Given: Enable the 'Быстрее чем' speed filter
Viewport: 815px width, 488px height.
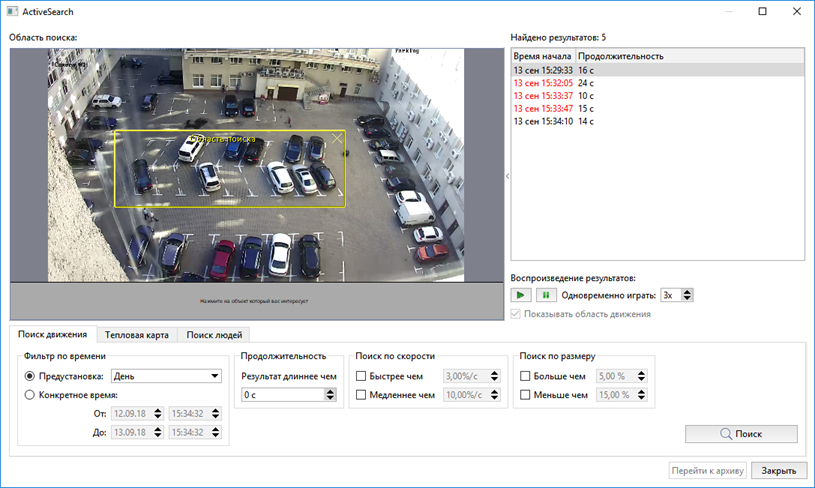Looking at the screenshot, I should coord(362,377).
